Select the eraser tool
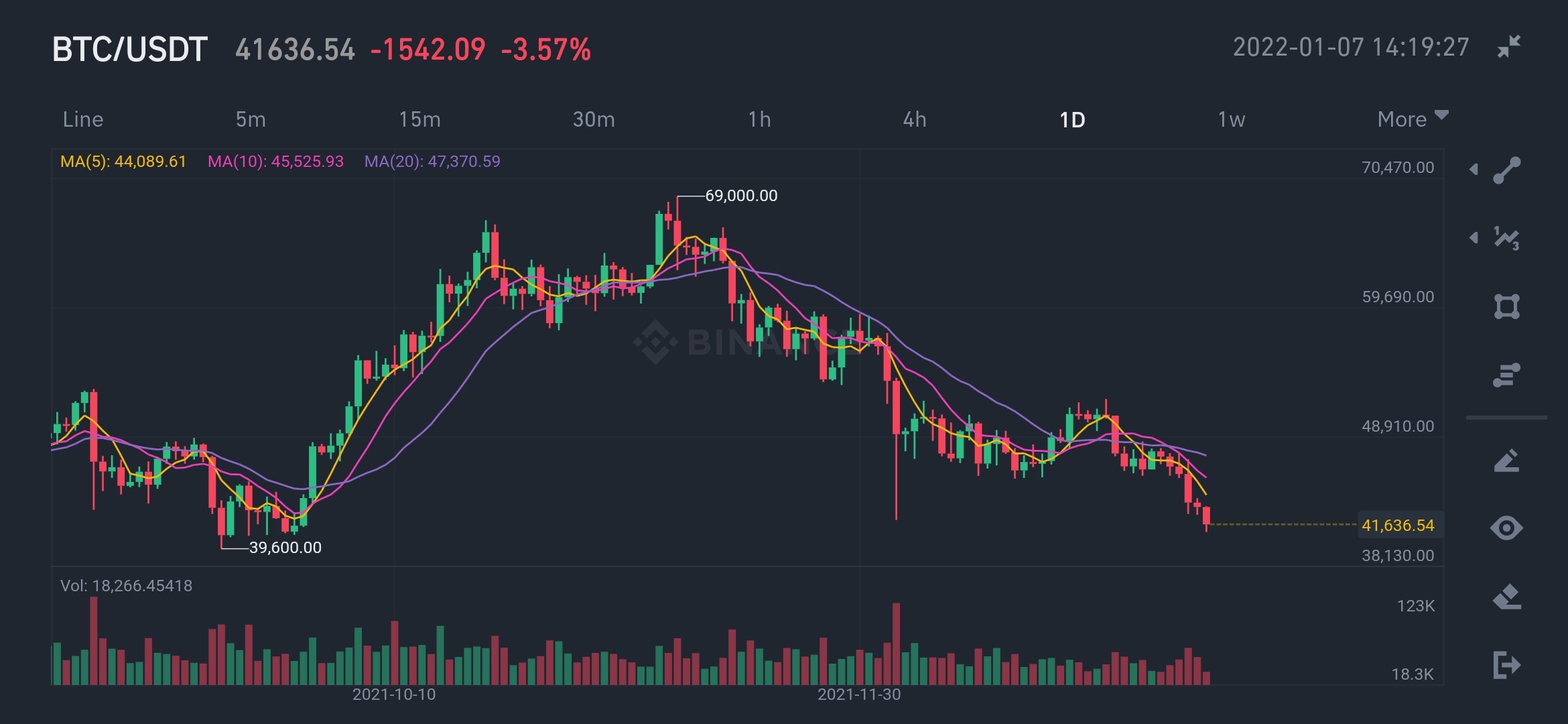This screenshot has height=724, width=1568. click(1506, 597)
